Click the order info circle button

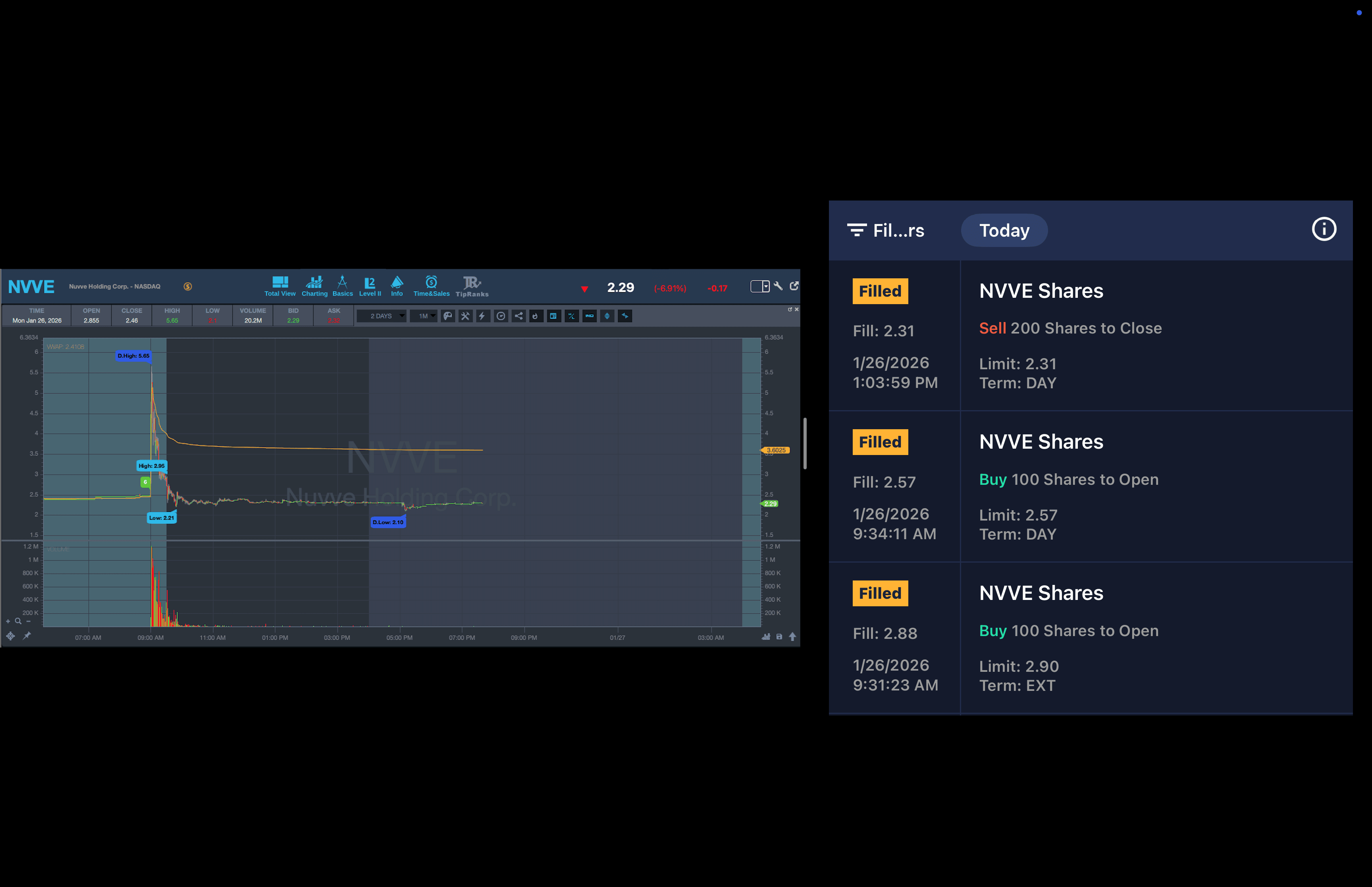1323,229
